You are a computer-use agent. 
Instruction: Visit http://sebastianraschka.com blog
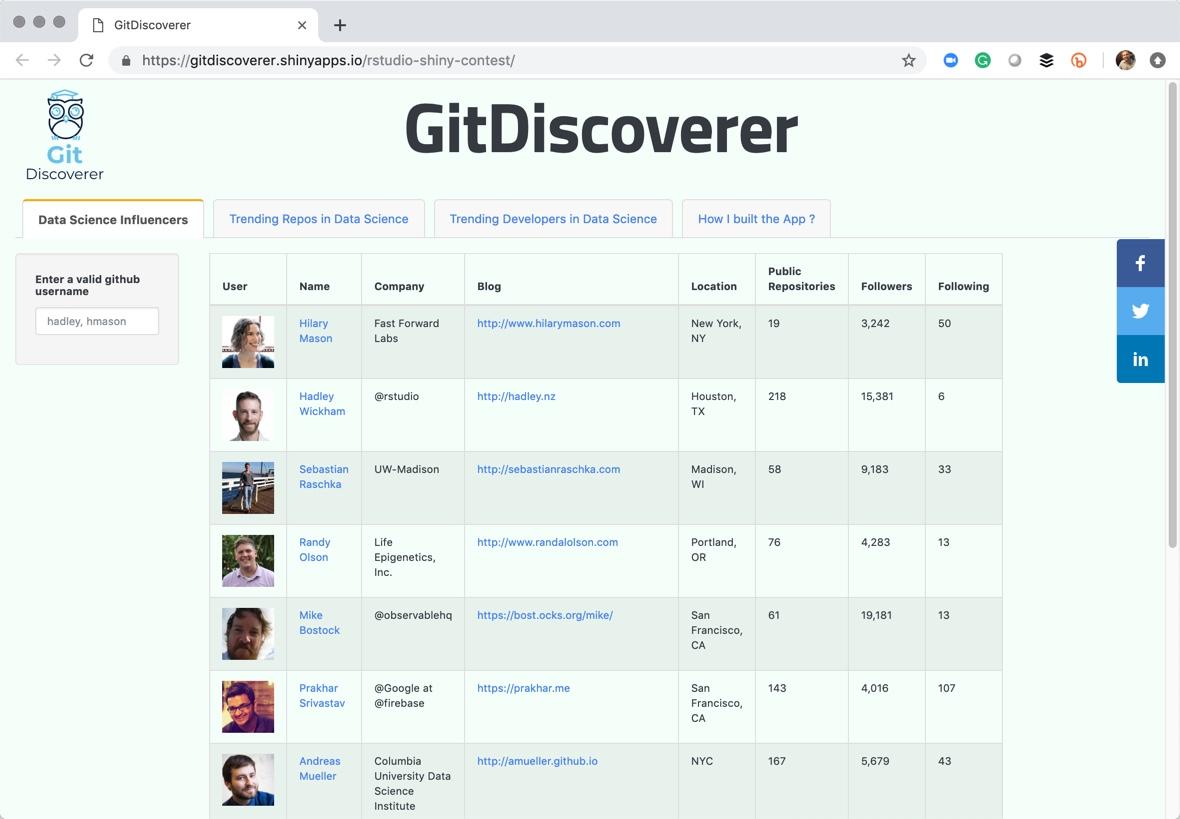coord(549,470)
